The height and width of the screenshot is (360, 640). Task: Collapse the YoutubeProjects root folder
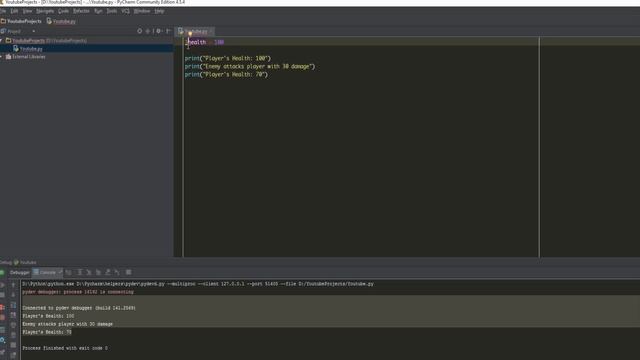[x=2, y=40]
